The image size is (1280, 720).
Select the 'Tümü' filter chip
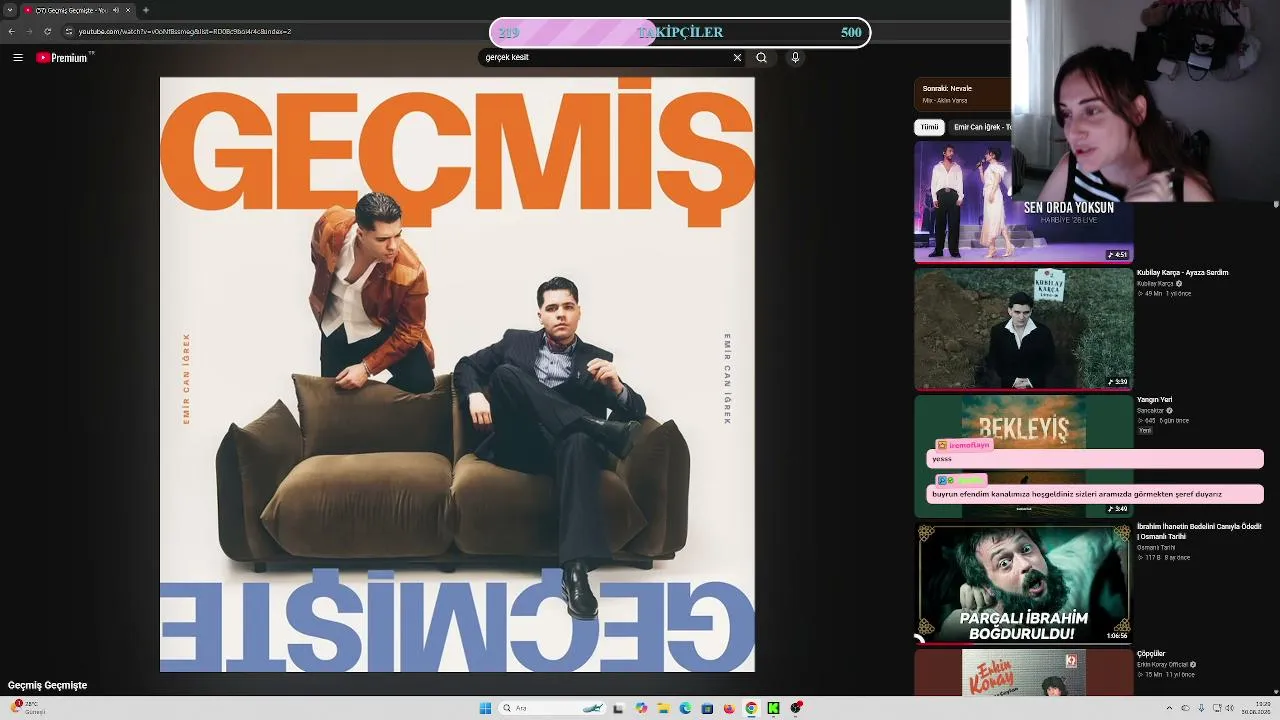(x=929, y=127)
